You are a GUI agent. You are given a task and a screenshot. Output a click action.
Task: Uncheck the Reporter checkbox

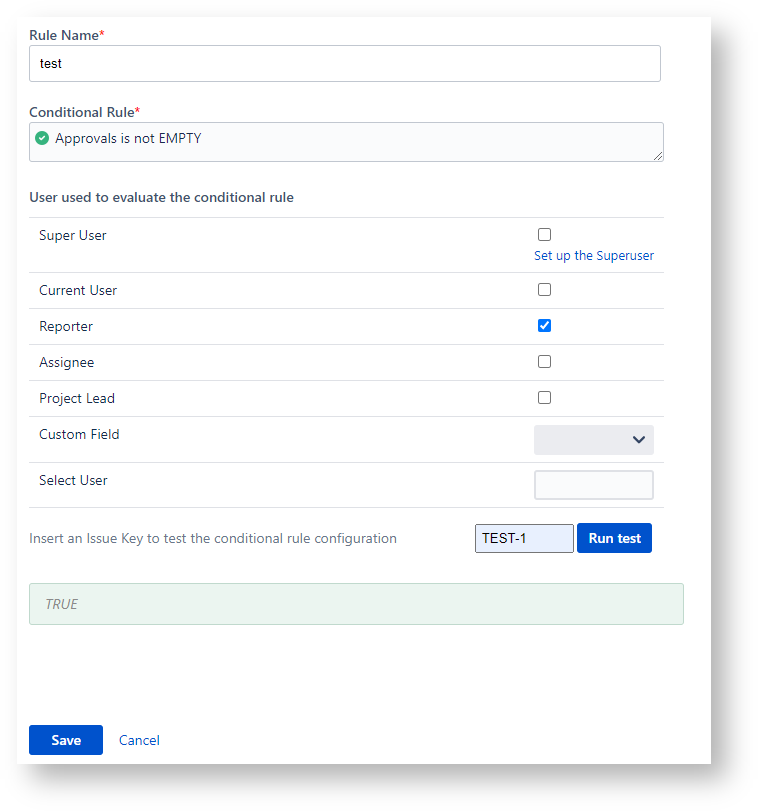click(544, 326)
